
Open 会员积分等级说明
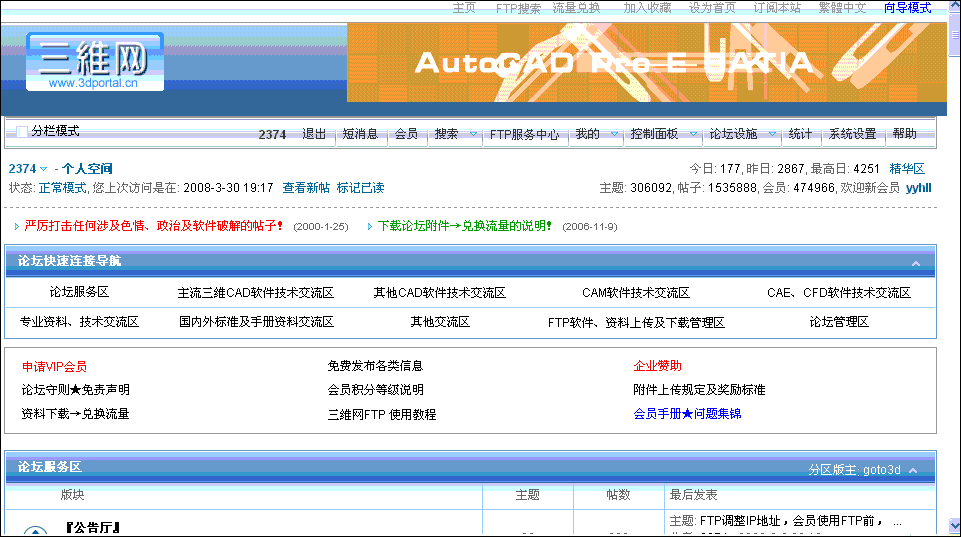point(375,390)
